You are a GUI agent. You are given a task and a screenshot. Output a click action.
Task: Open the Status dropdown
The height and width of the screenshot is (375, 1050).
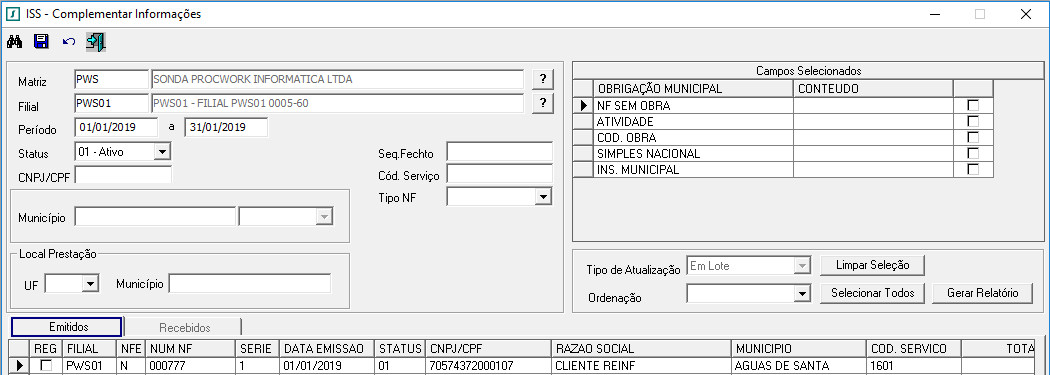click(x=162, y=152)
